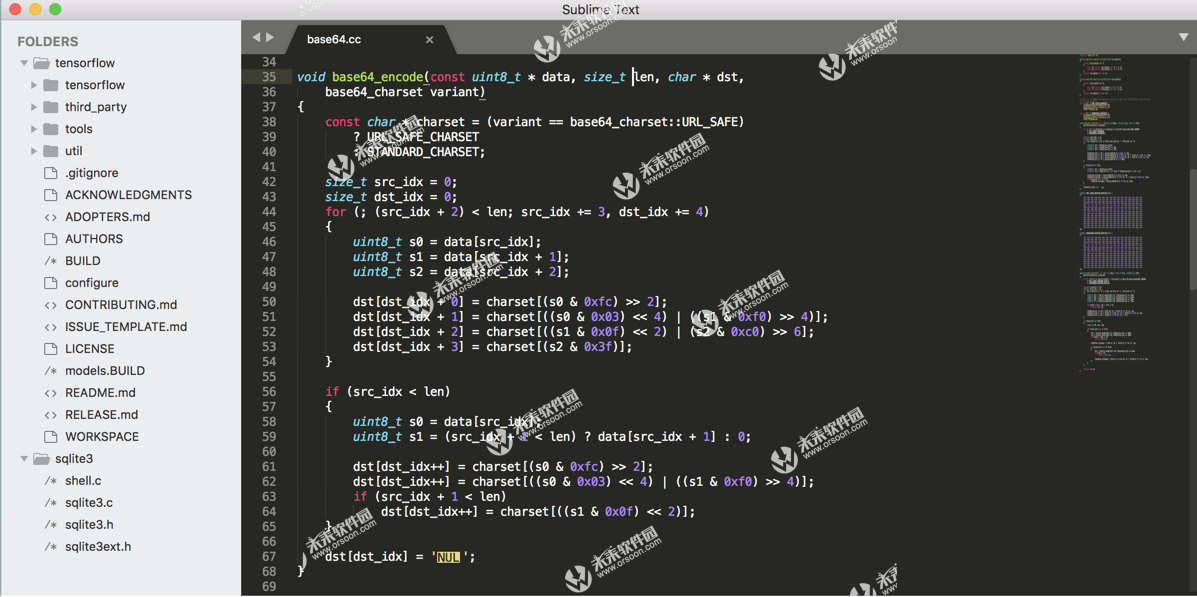Select the base64.cc tab
The height and width of the screenshot is (597, 1197).
point(372,39)
